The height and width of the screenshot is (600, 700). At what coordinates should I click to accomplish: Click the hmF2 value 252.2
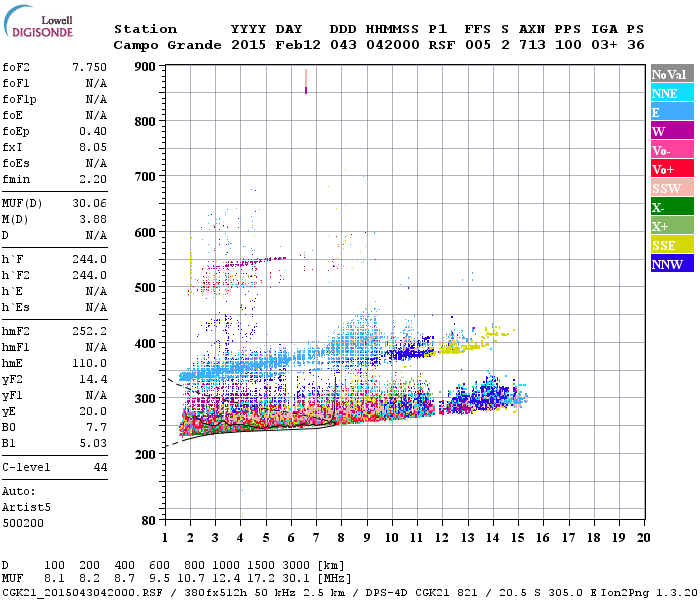89,331
